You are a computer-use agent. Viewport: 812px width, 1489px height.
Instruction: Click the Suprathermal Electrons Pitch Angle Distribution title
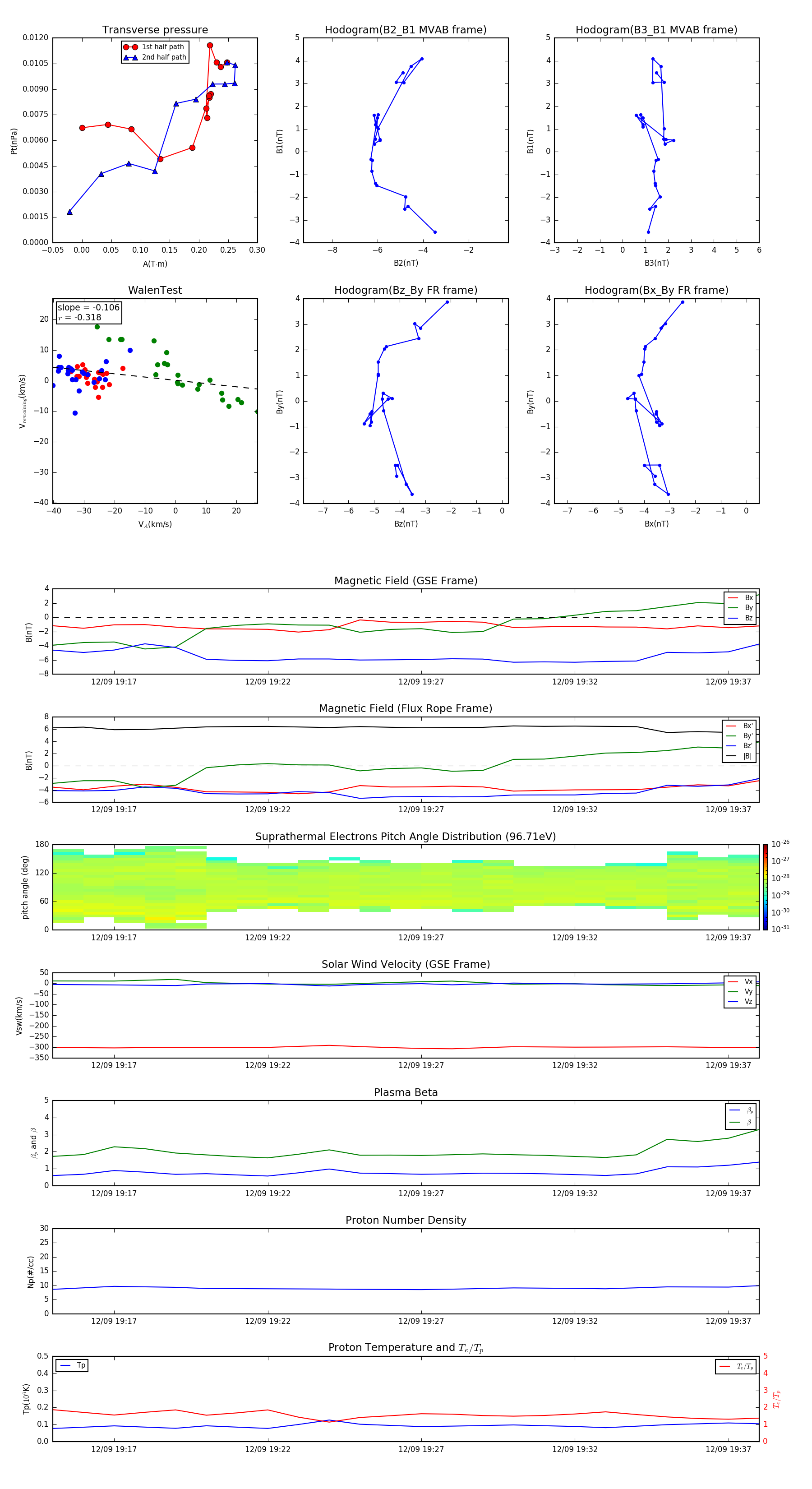[x=406, y=837]
